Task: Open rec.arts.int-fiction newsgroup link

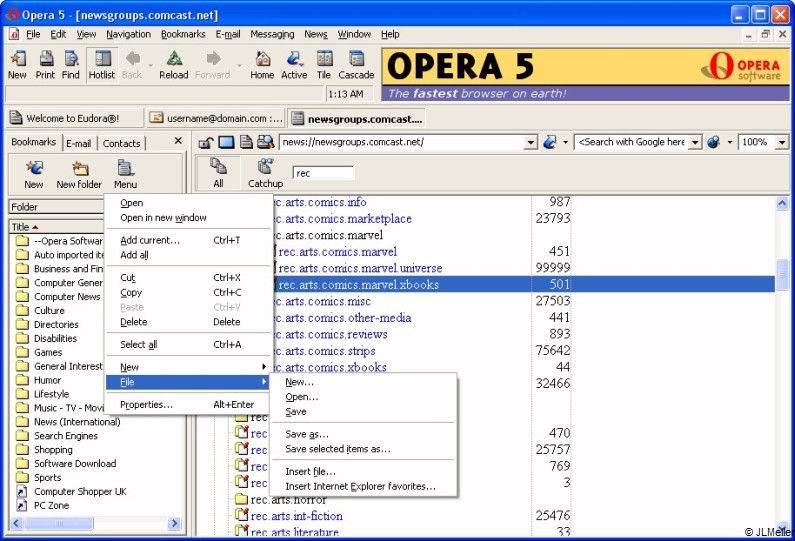Action: coord(297,516)
